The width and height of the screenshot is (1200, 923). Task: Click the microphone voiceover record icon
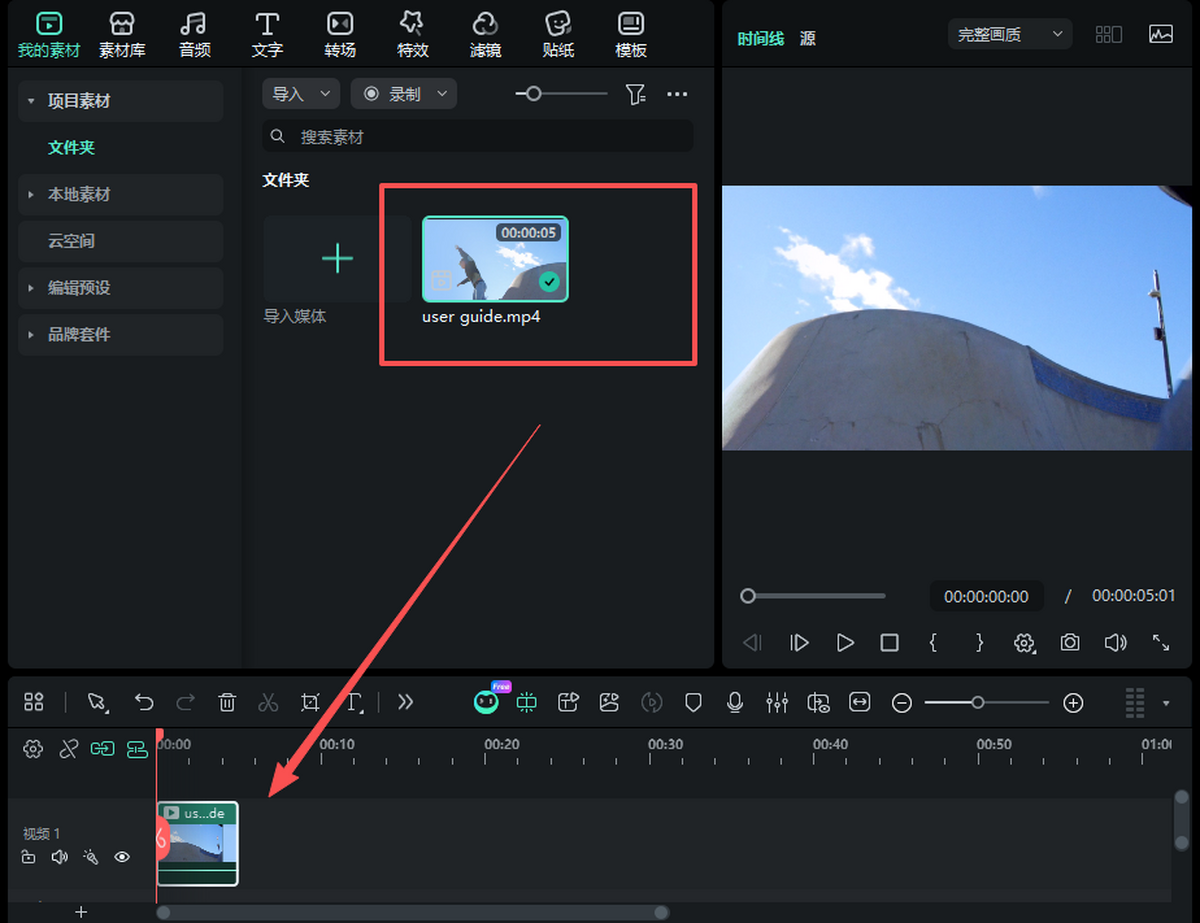tap(735, 703)
